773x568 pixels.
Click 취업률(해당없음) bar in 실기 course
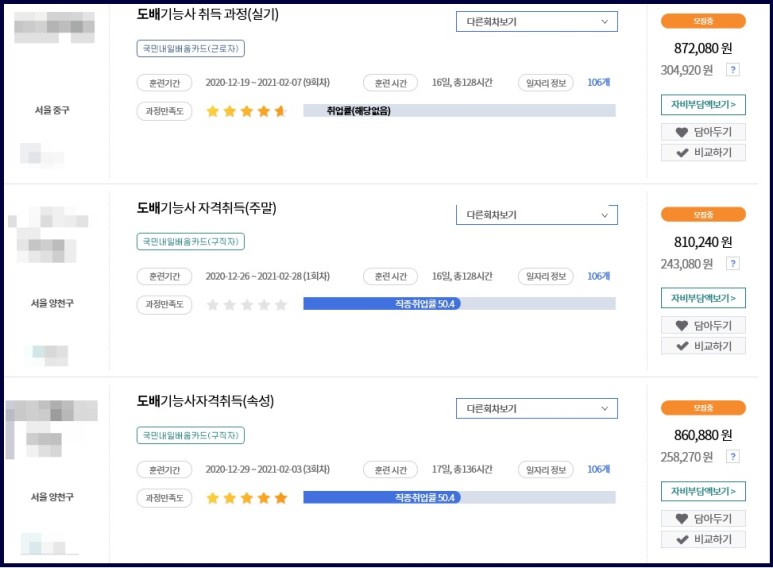pos(459,111)
